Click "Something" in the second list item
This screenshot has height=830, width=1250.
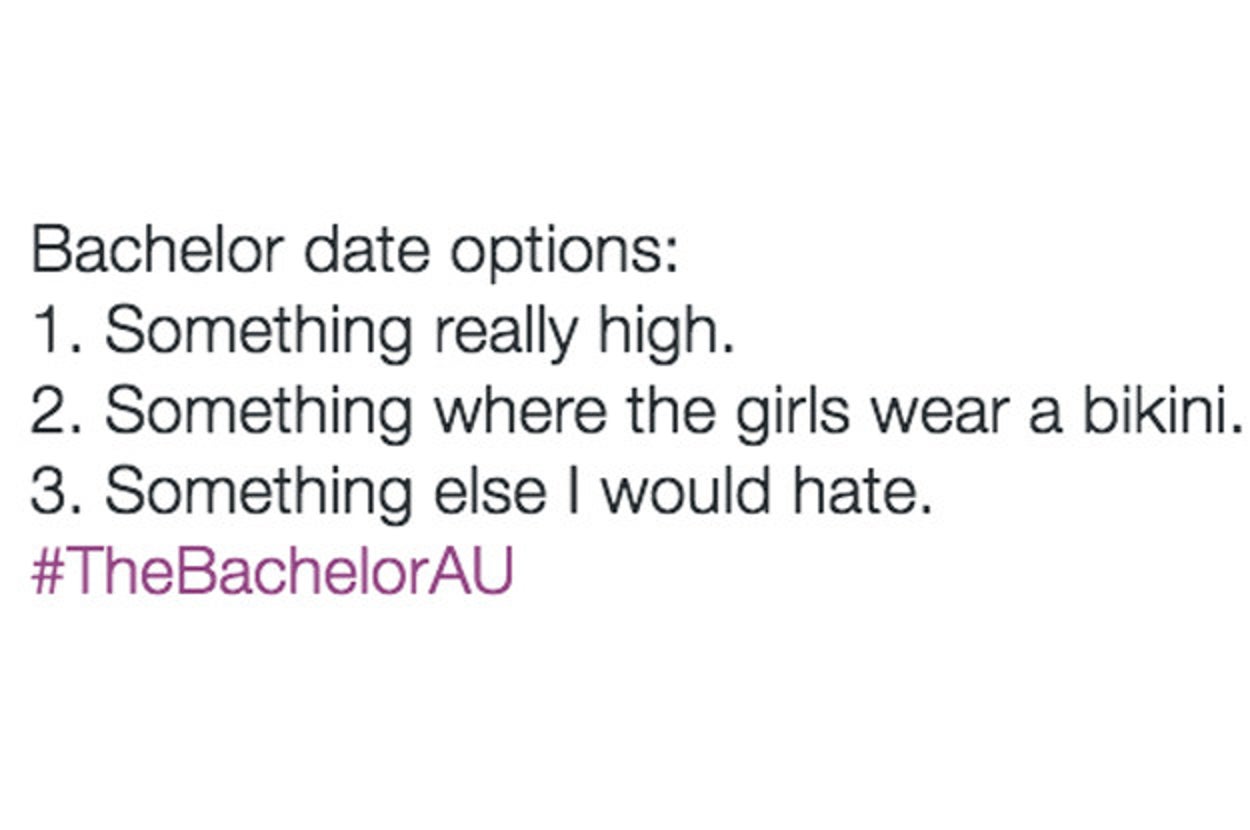[258, 413]
